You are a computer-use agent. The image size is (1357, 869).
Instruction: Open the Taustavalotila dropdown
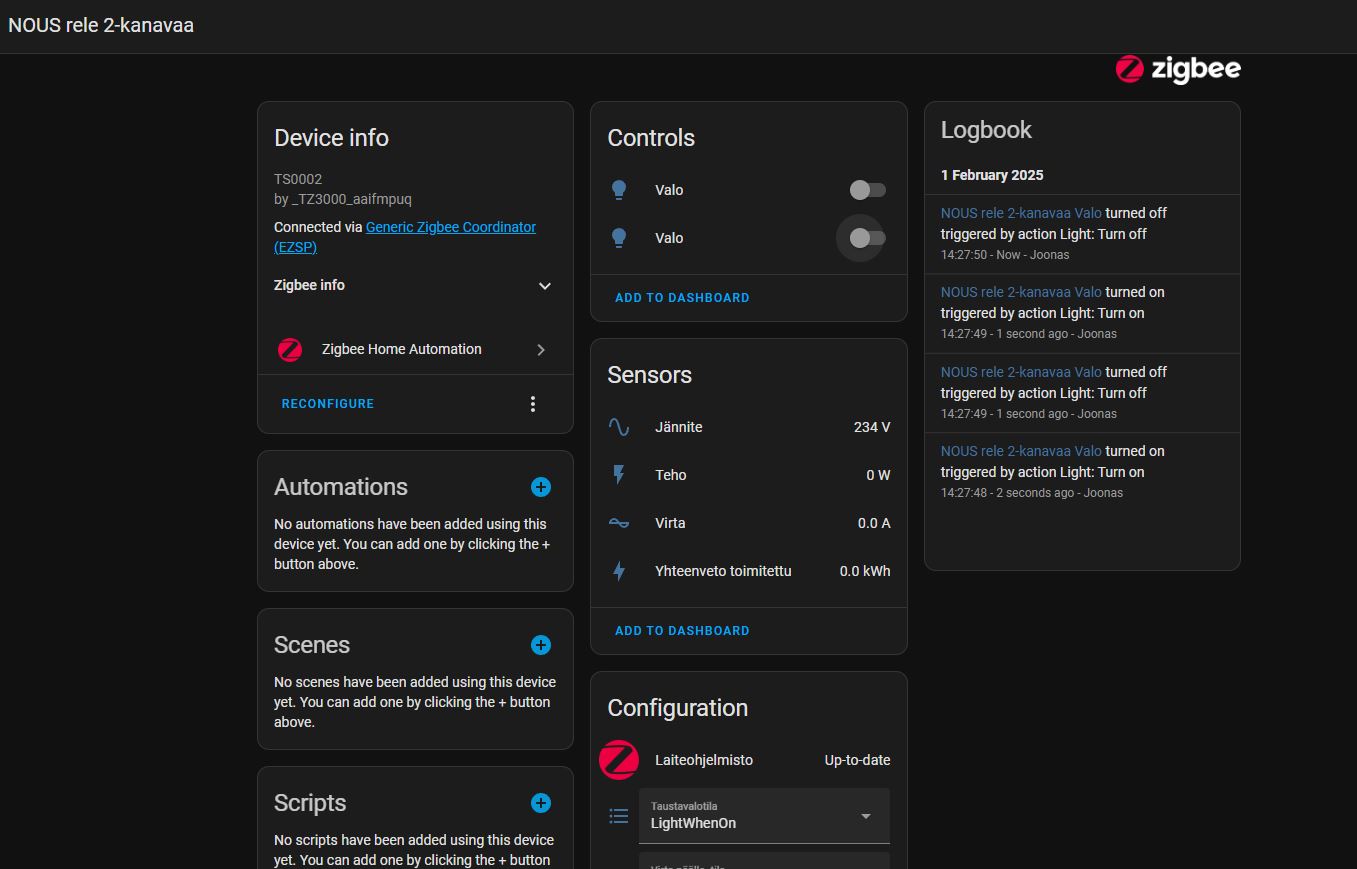click(764, 816)
